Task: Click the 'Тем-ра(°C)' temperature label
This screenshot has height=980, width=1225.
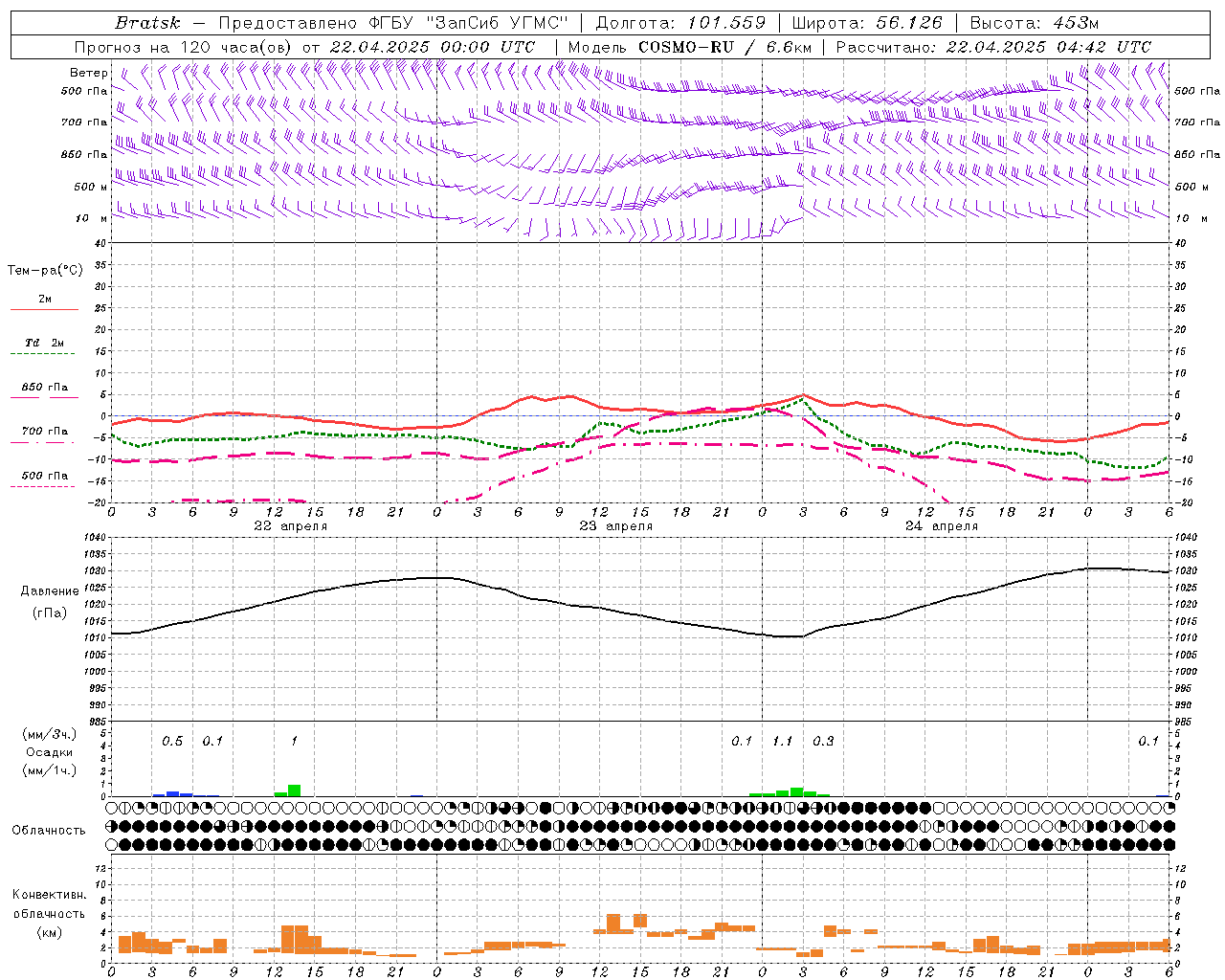Action: tap(45, 271)
